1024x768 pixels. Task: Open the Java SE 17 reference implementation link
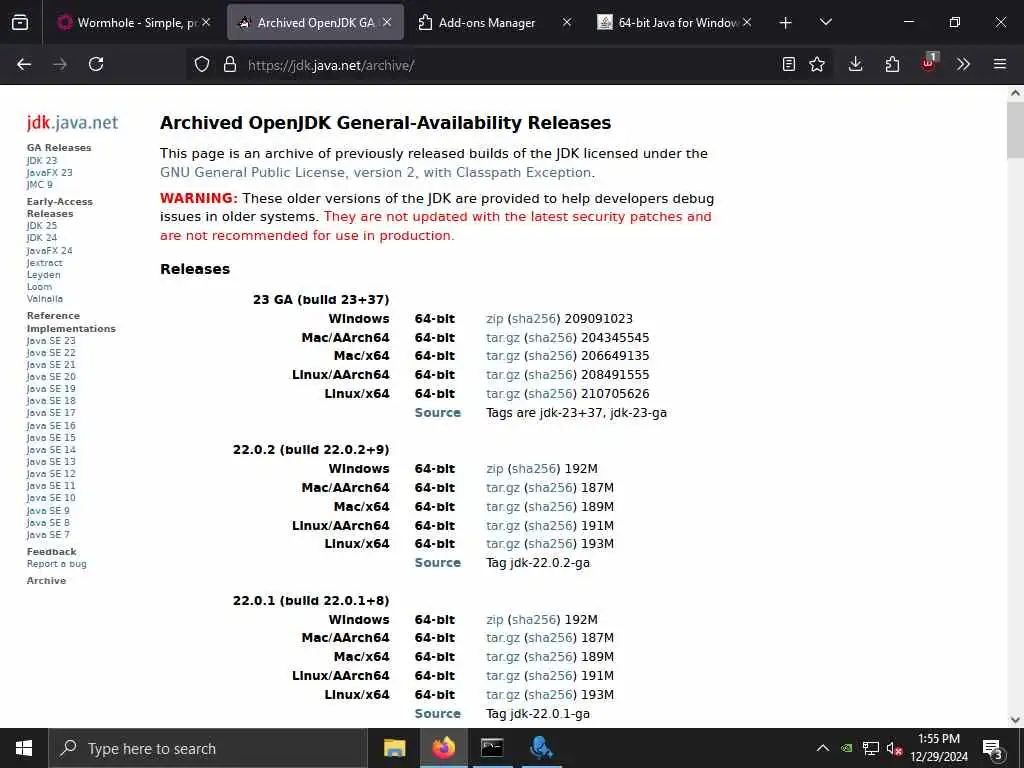[51, 413]
